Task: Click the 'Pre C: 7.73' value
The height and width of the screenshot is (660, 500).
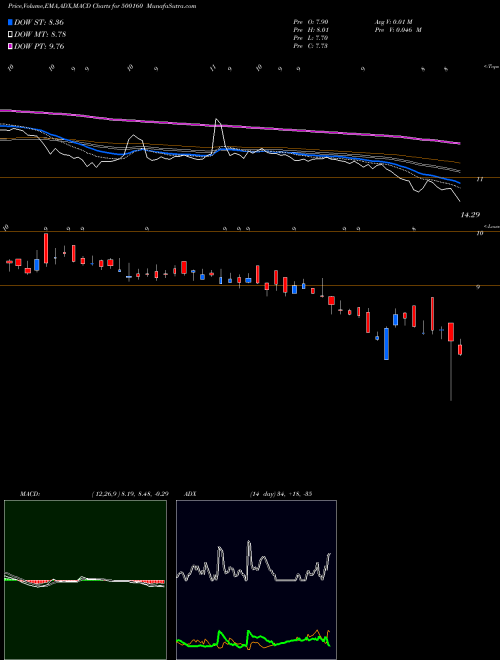Action: [310, 46]
